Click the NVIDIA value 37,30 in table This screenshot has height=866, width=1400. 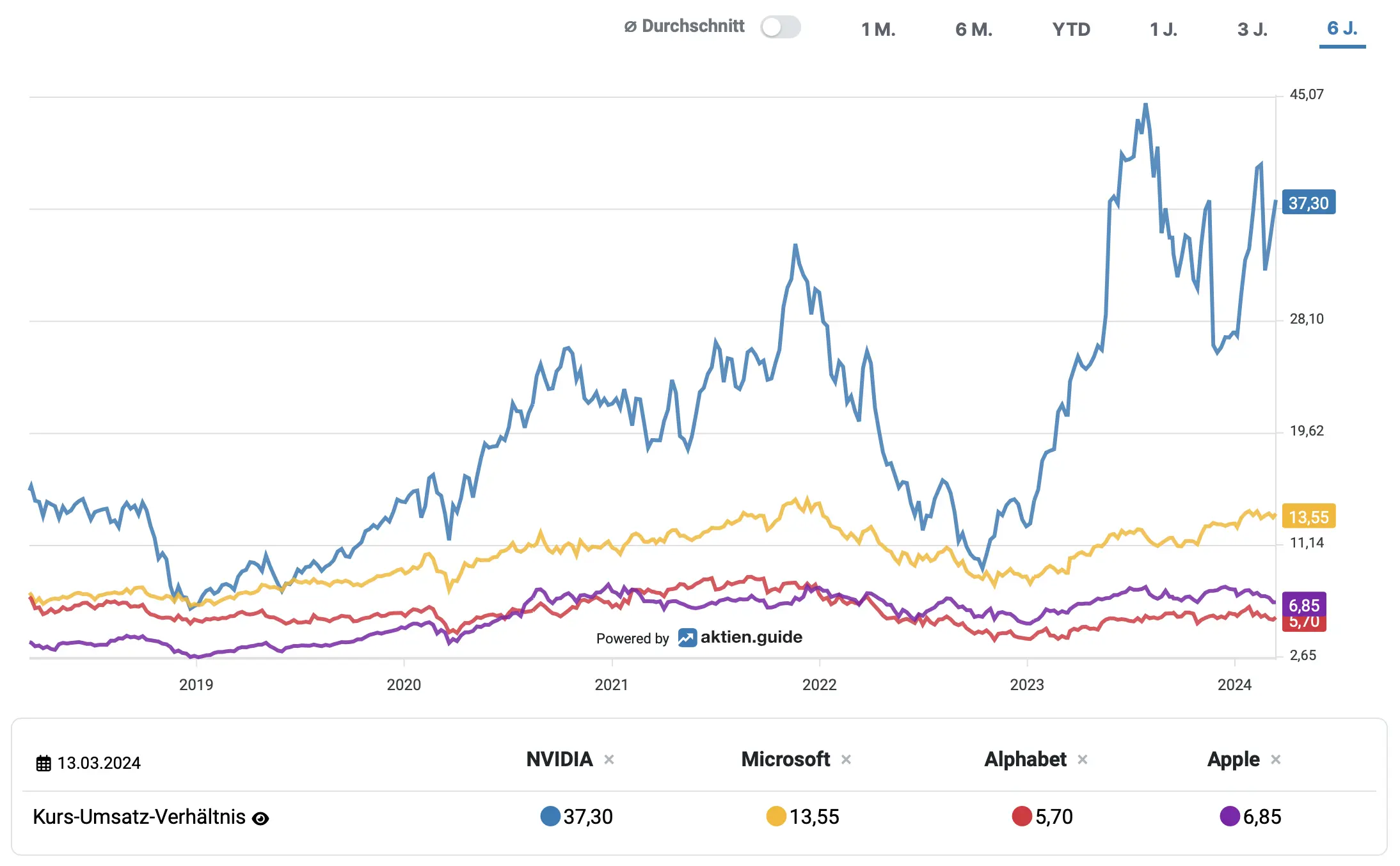pyautogui.click(x=588, y=817)
